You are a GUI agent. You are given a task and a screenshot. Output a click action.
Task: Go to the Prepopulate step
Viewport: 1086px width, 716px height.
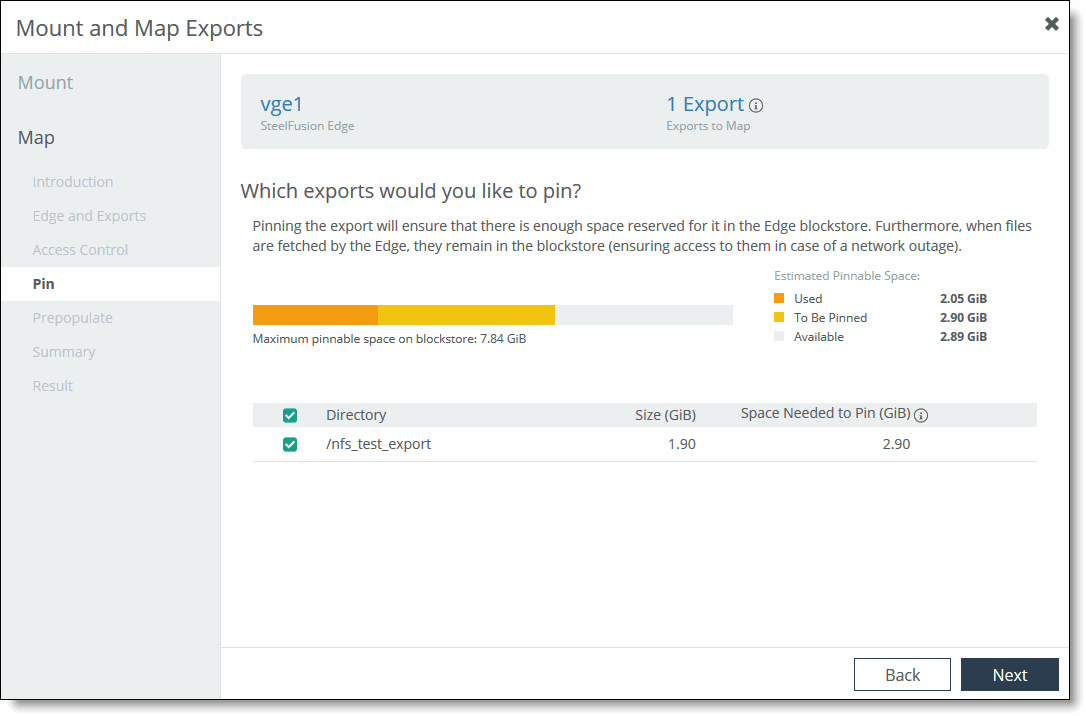[72, 318]
